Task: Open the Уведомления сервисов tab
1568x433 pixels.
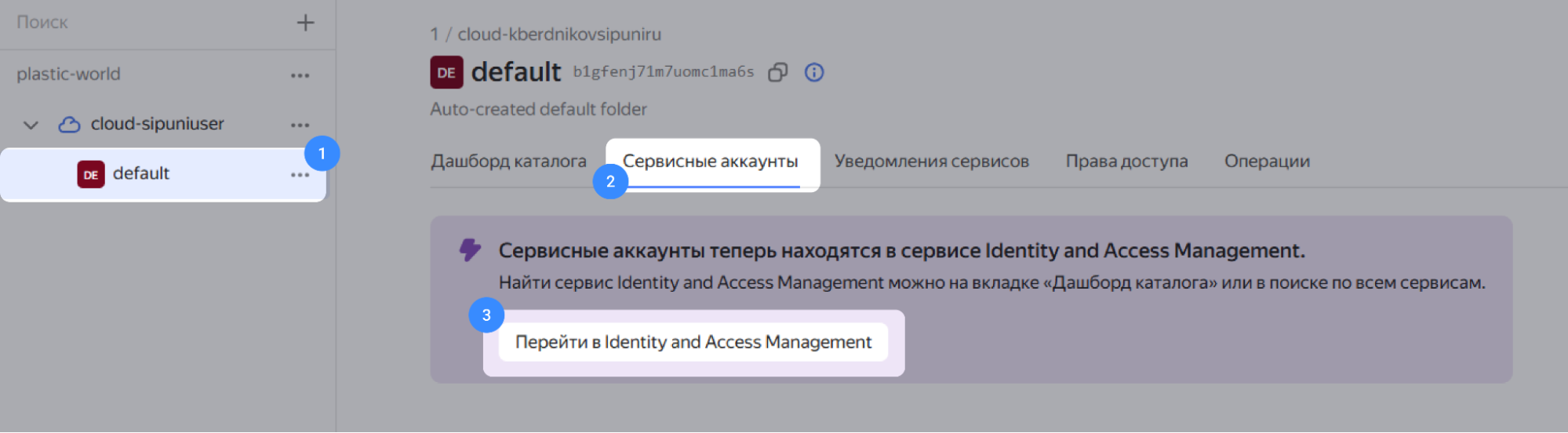Action: click(932, 161)
